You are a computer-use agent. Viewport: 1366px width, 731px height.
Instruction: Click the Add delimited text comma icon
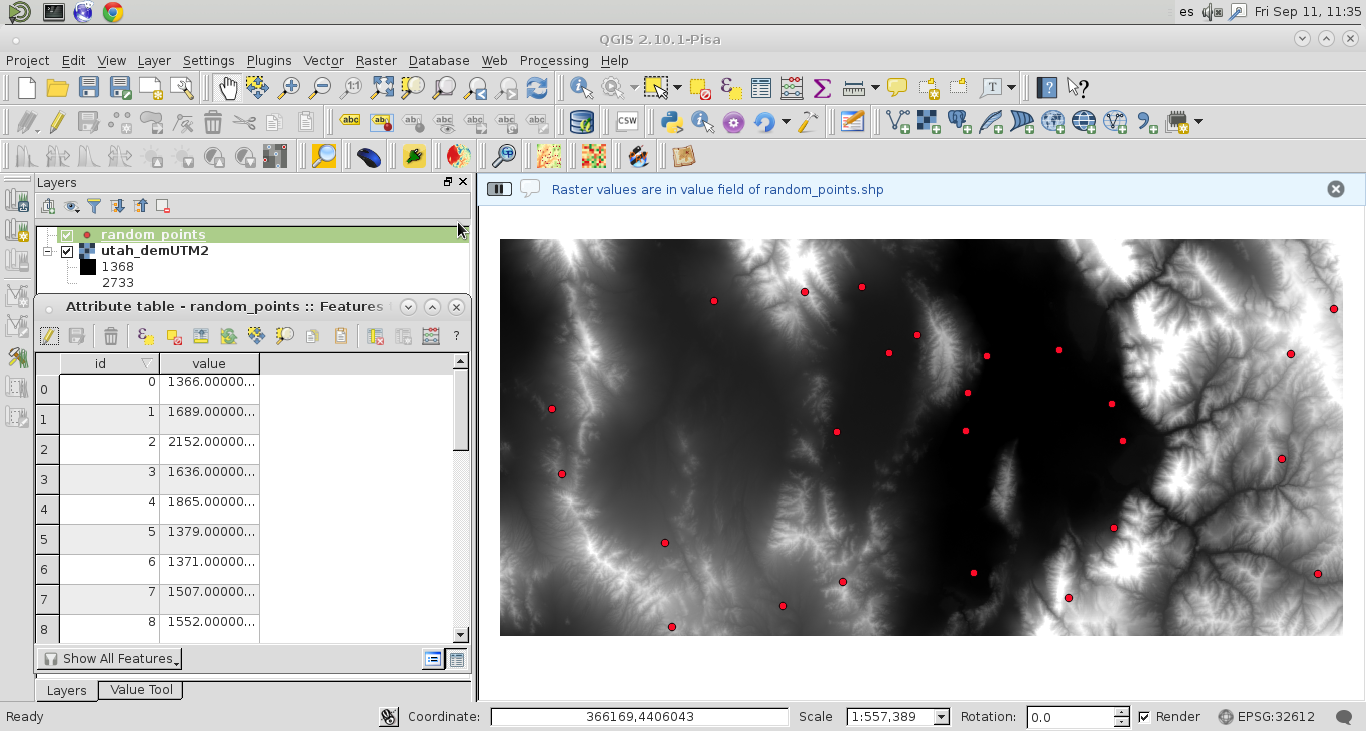point(1146,122)
